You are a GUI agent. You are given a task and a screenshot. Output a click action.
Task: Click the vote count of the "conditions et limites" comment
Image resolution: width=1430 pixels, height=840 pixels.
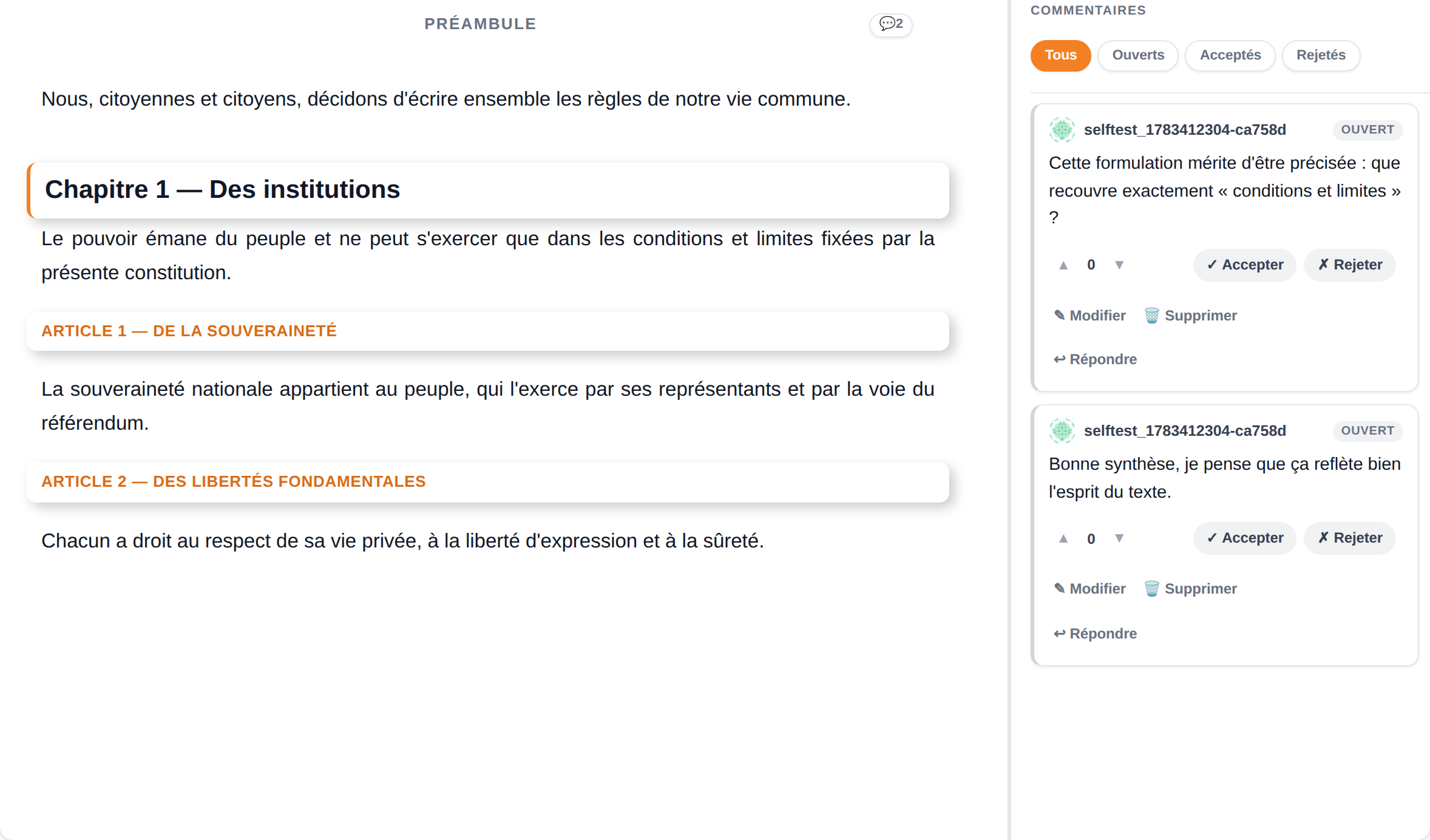[1091, 265]
